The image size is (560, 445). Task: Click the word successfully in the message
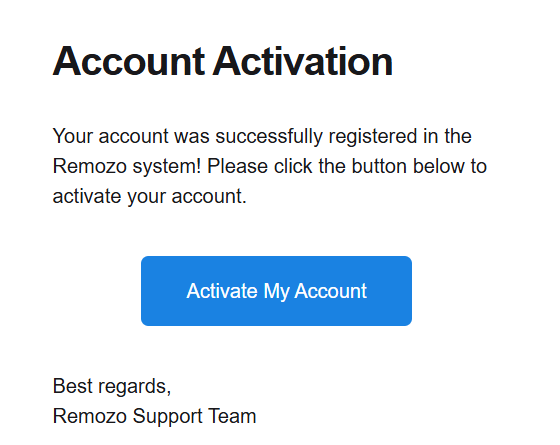(269, 136)
